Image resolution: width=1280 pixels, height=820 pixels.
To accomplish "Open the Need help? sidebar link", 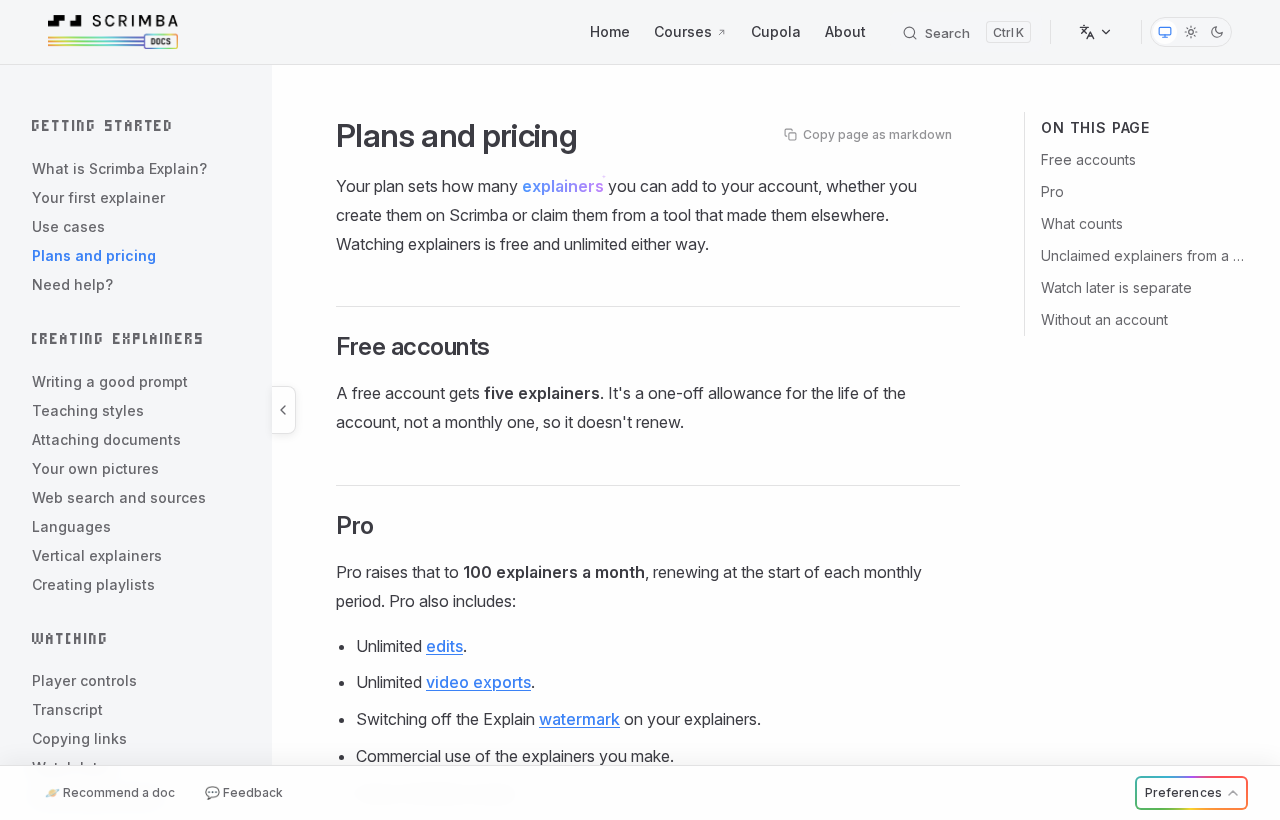I will click(73, 285).
